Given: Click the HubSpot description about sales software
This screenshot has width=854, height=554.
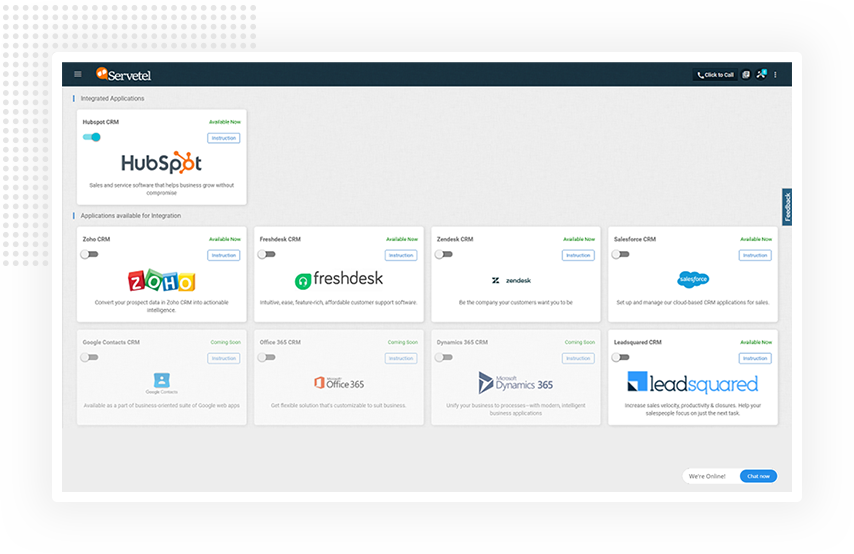Looking at the screenshot, I should point(161,189).
